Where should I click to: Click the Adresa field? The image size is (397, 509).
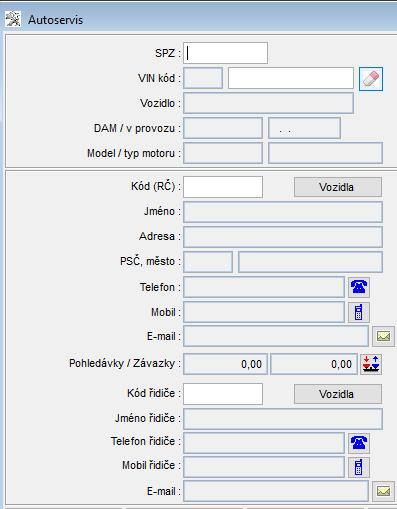[x=283, y=237]
